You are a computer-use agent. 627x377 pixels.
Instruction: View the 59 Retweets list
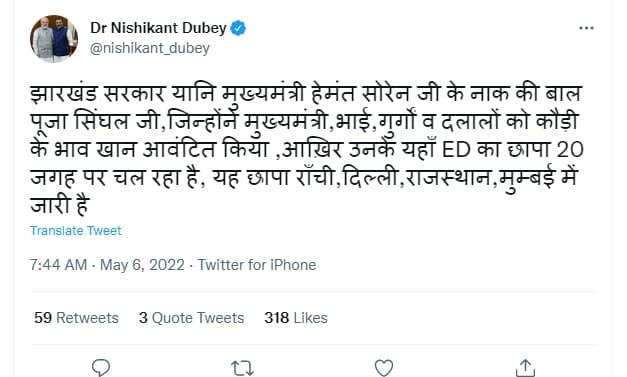click(76, 318)
